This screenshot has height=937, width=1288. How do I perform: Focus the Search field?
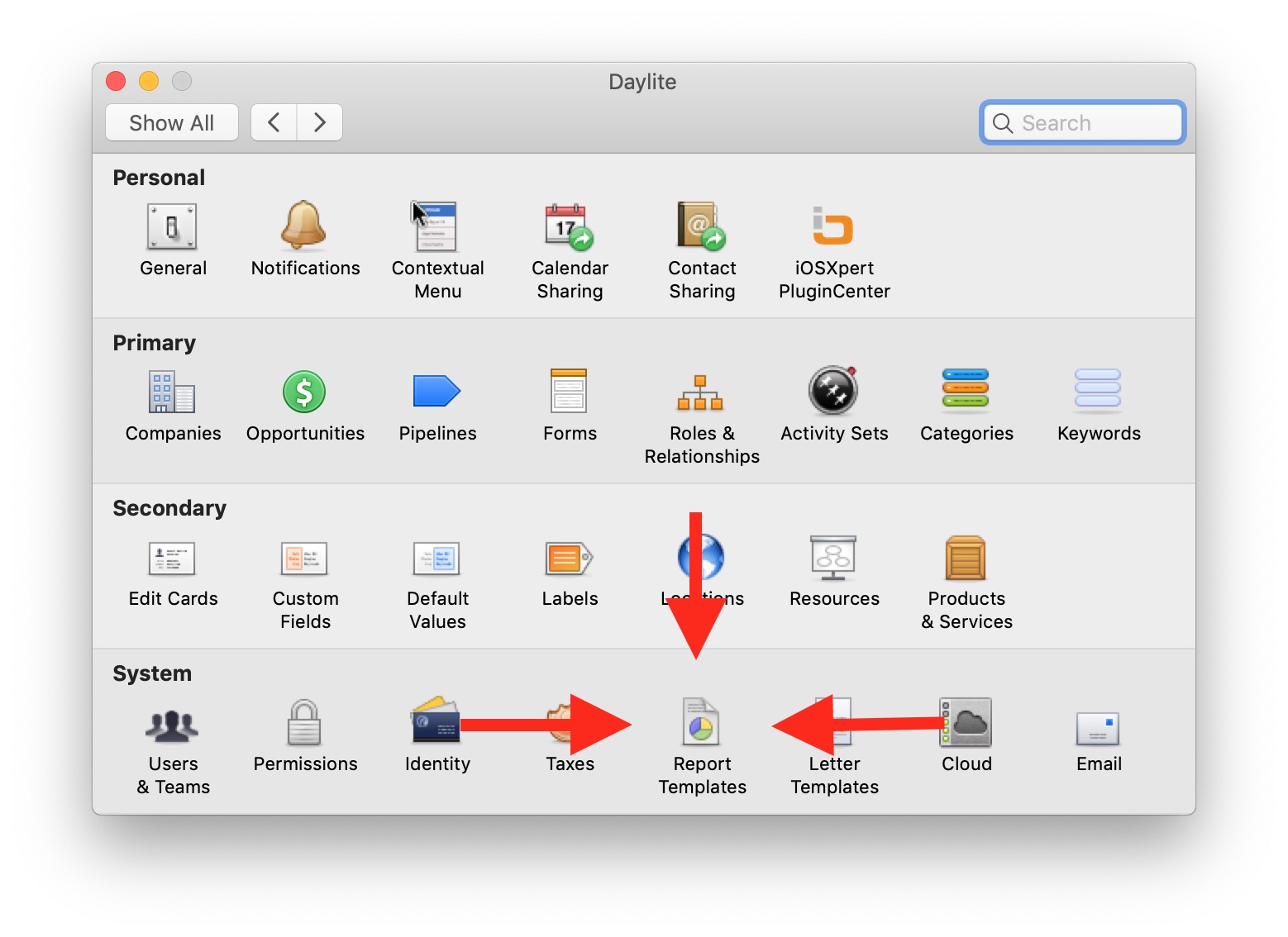point(1083,122)
